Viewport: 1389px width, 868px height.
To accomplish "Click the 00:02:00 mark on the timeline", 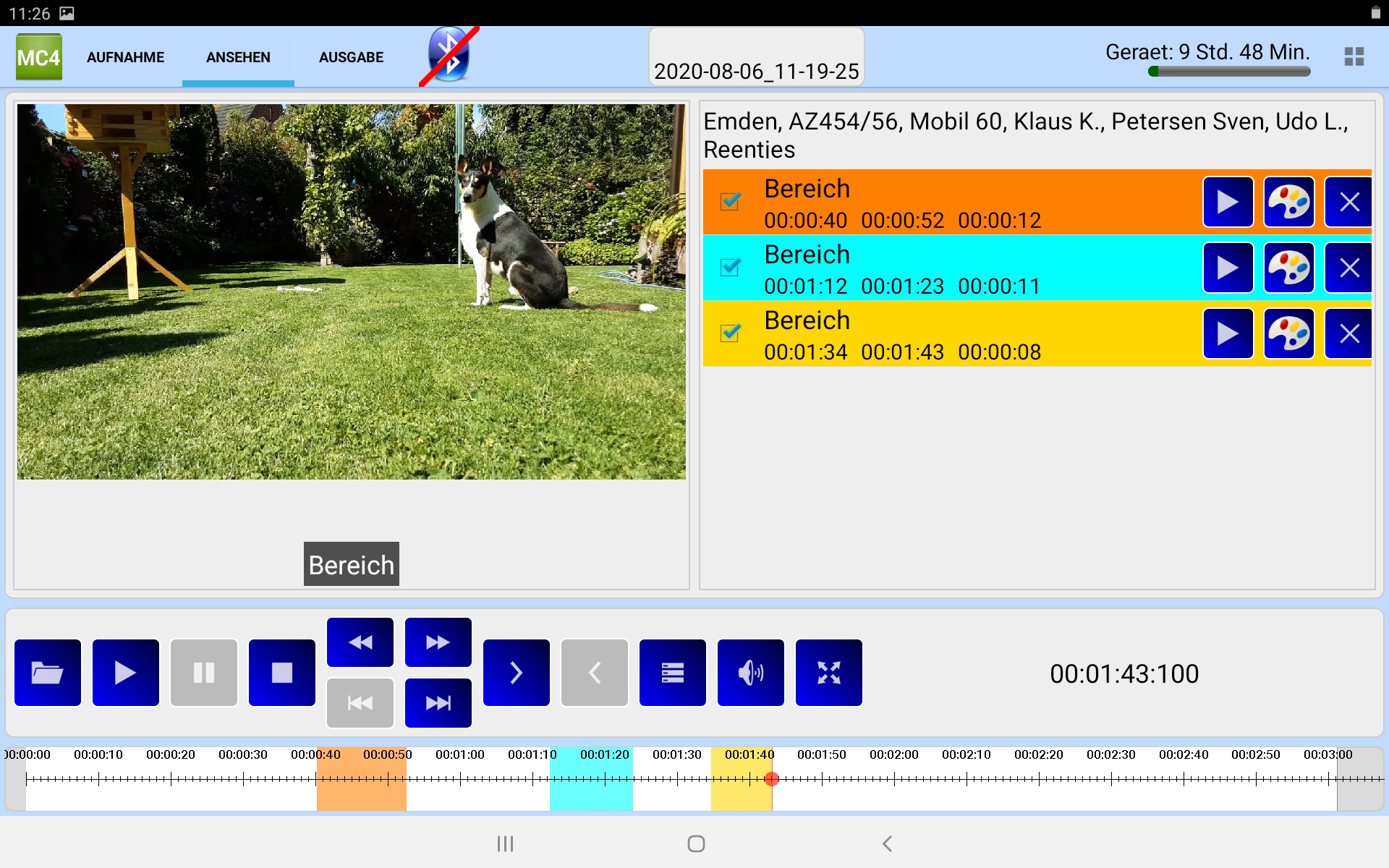I will (x=894, y=754).
